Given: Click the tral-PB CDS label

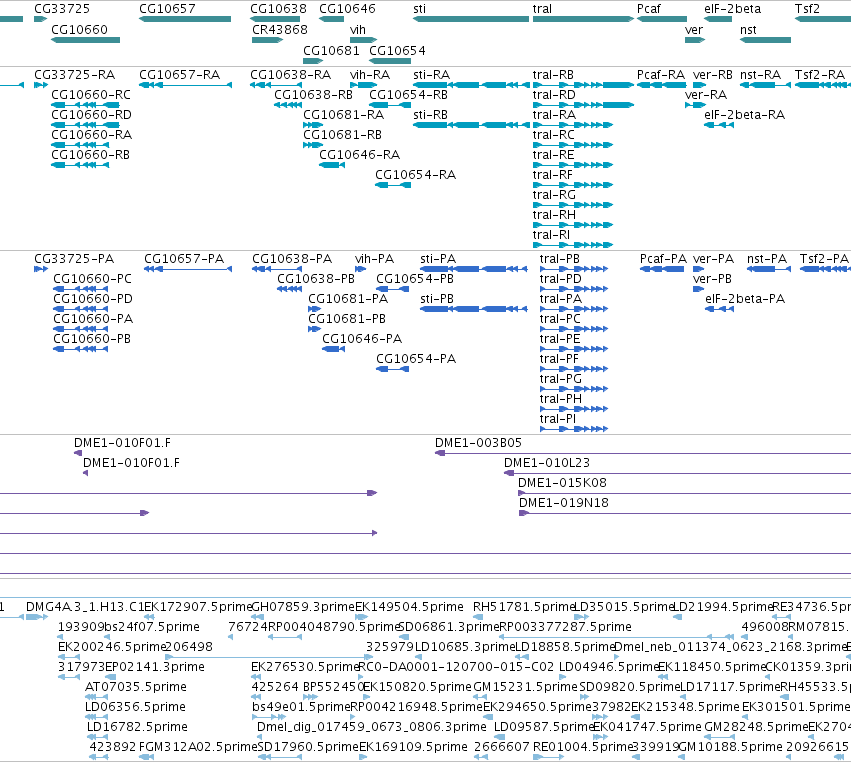Looking at the screenshot, I should pyautogui.click(x=560, y=258).
